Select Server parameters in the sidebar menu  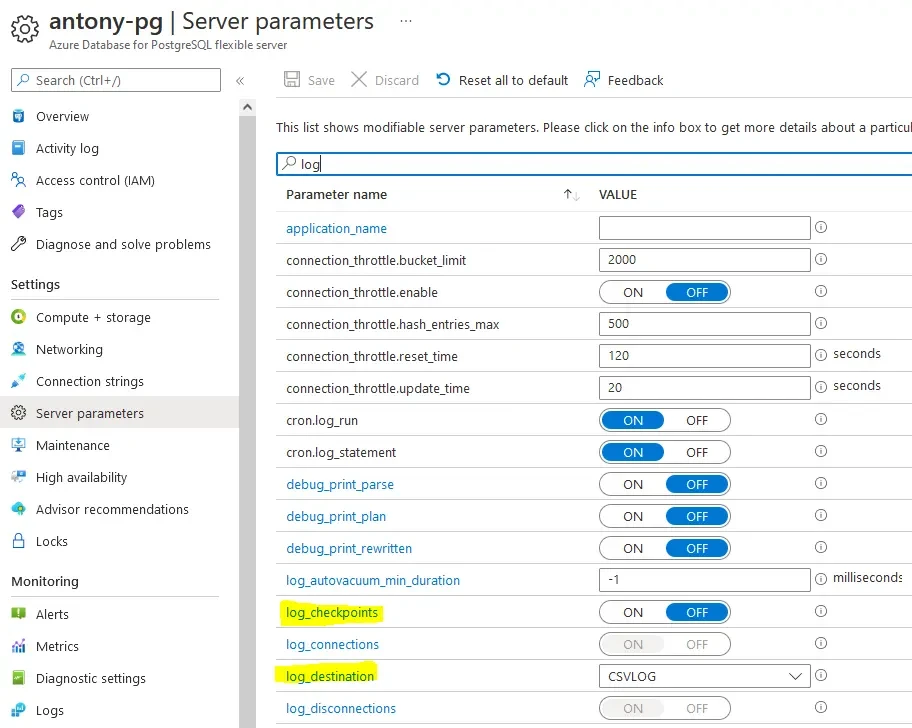pos(87,412)
